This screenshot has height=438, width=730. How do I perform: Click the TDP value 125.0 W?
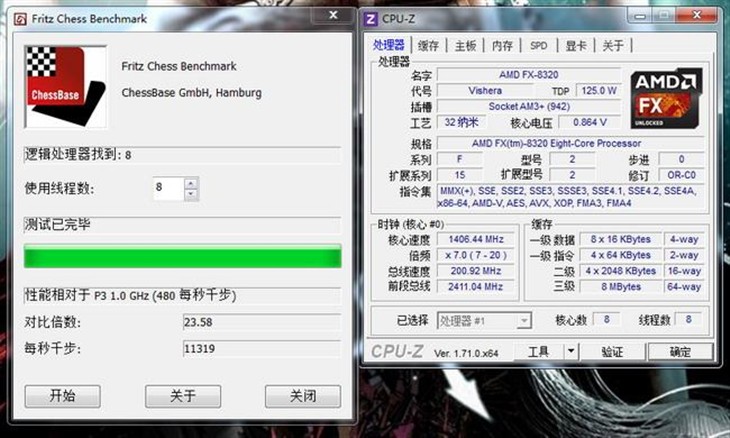(599, 91)
